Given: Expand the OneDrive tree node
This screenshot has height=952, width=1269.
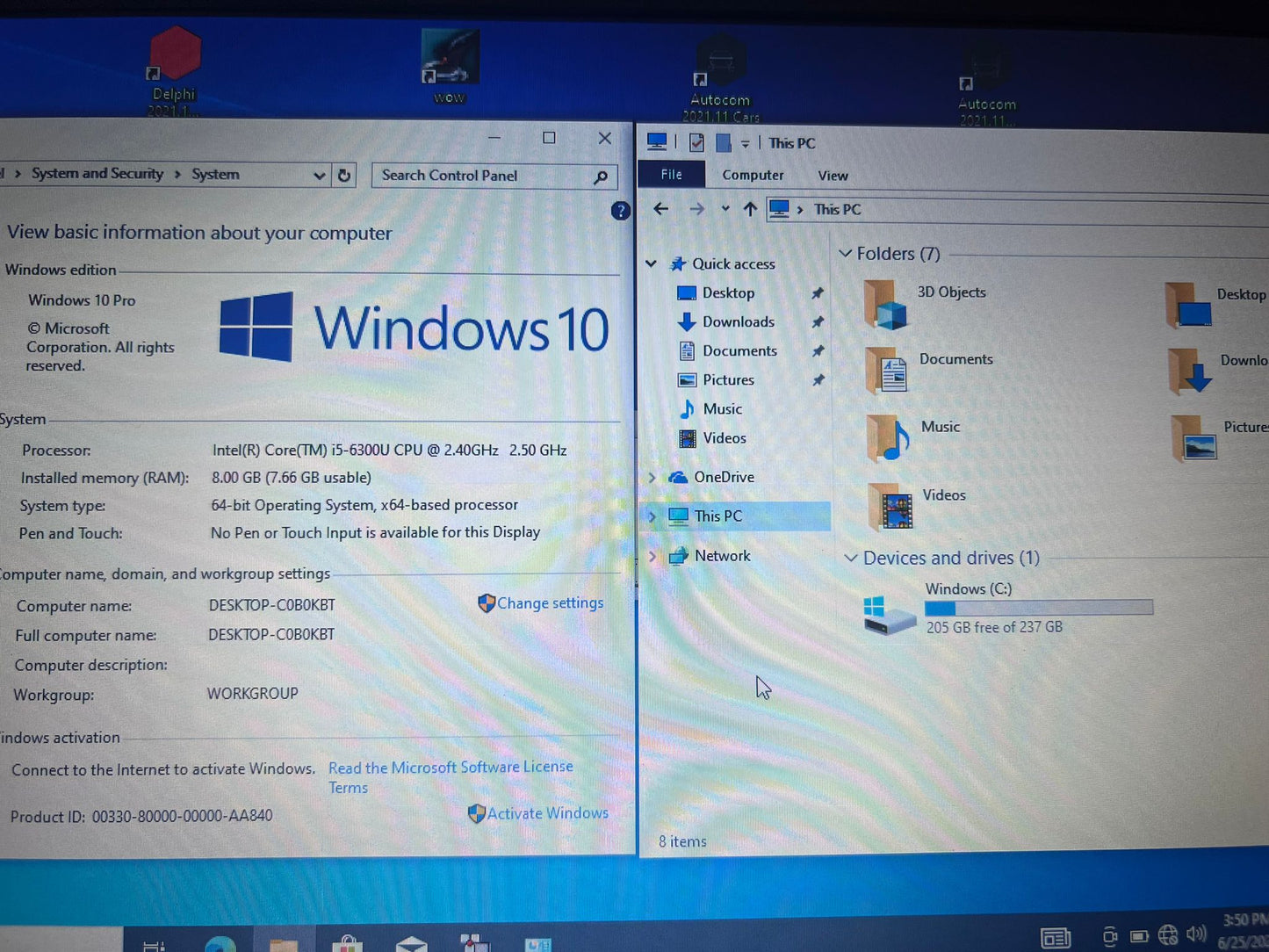Looking at the screenshot, I should [652, 477].
